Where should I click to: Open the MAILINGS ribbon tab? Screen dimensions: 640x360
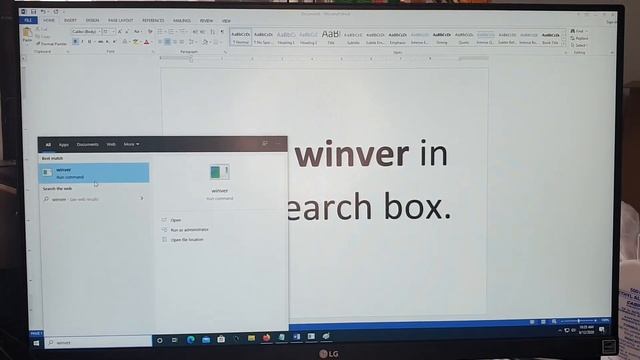tap(182, 20)
